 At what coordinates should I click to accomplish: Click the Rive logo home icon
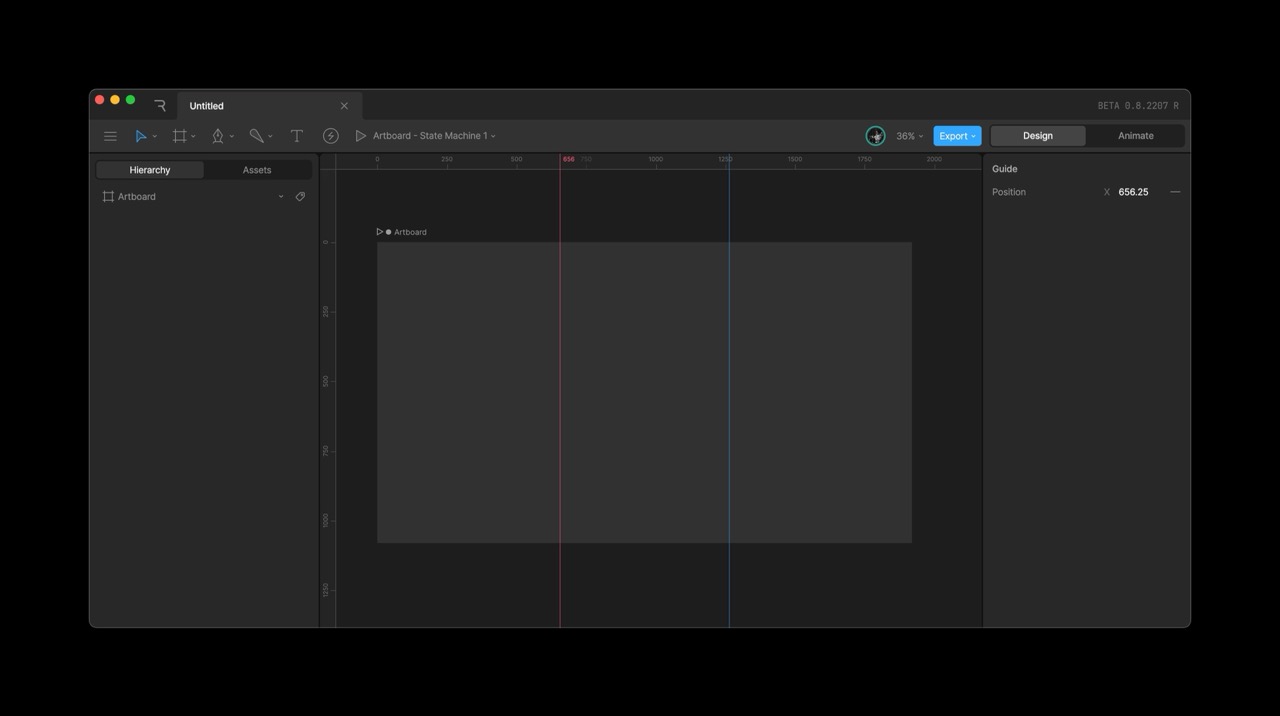(160, 106)
